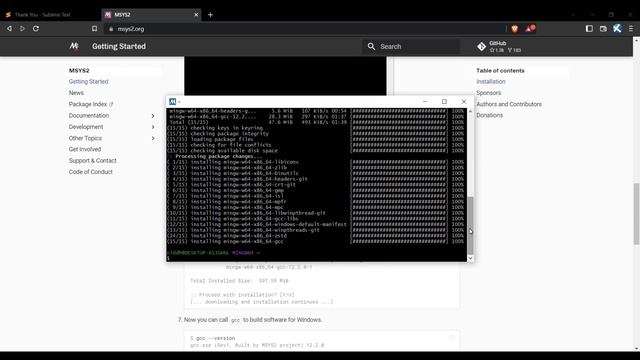Open Brave Shields lion icon
The image size is (640, 360).
click(515, 29)
